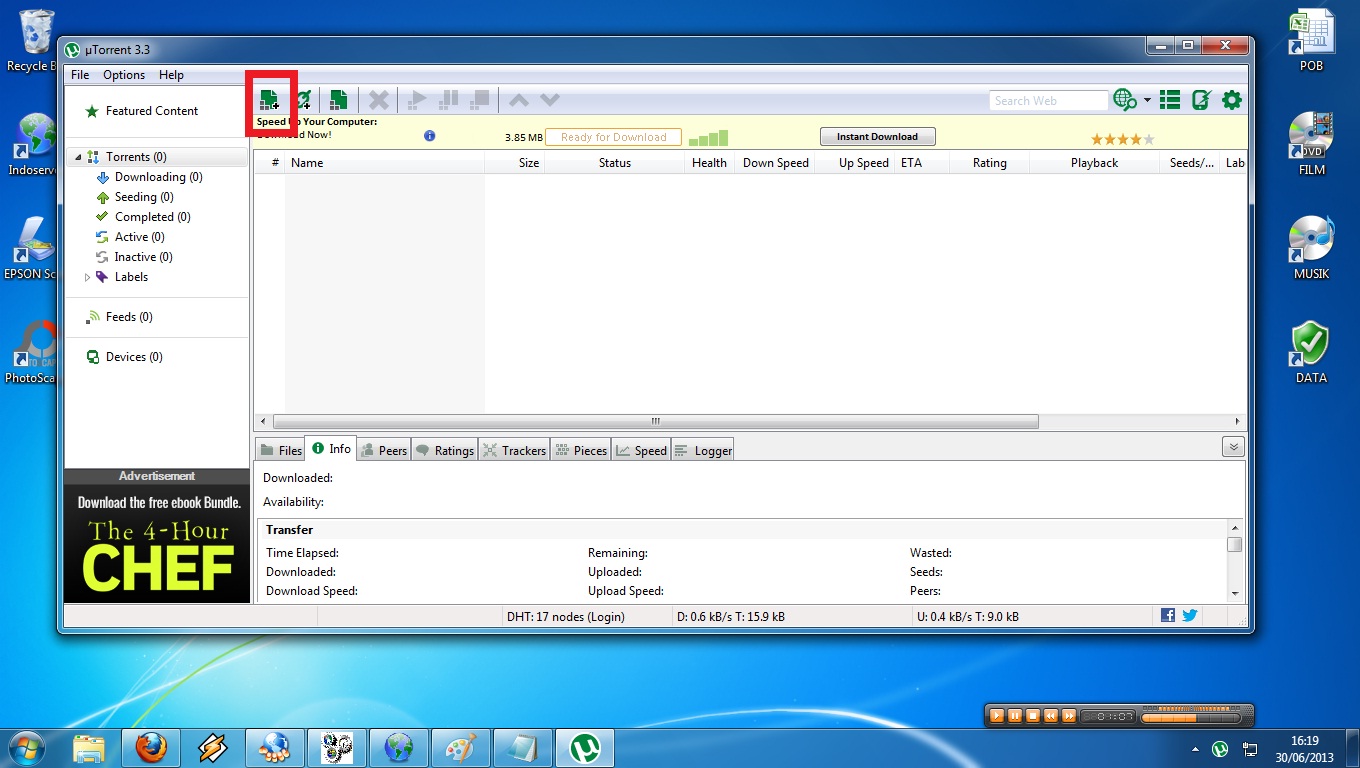Switch to the Pieces tab
Image resolution: width=1360 pixels, height=768 pixels.
580,450
